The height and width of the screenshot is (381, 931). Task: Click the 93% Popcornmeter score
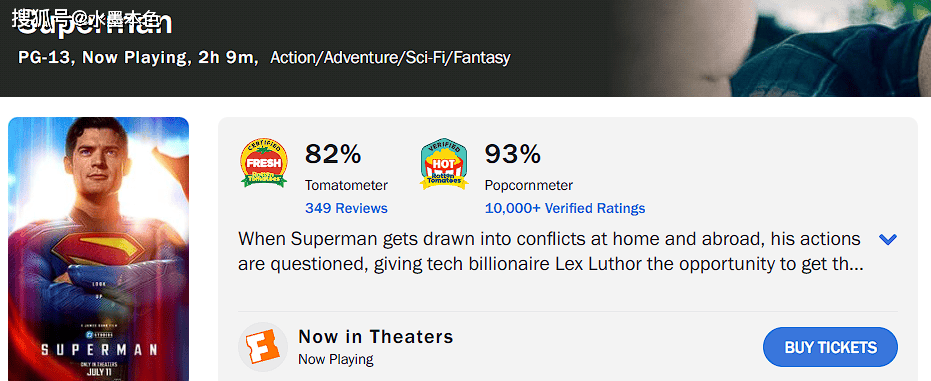513,154
